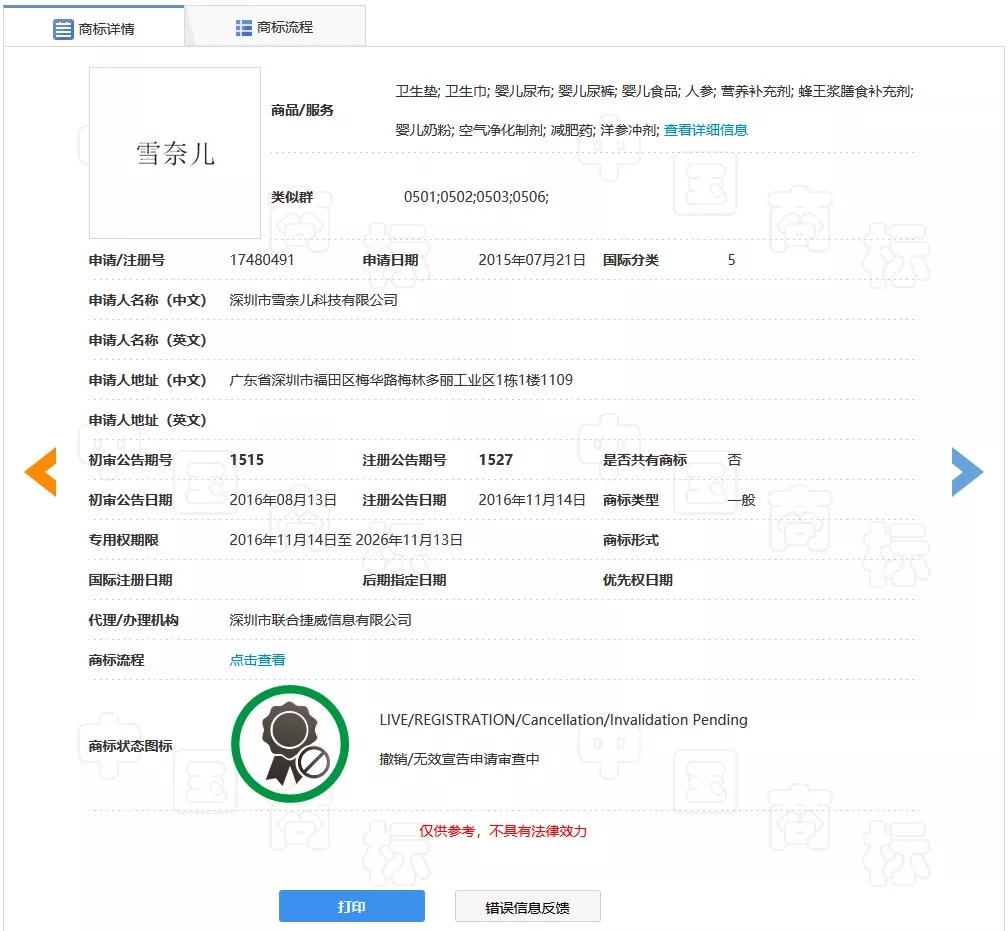
Task: Click the 错误信息反馈 button
Action: click(x=527, y=907)
